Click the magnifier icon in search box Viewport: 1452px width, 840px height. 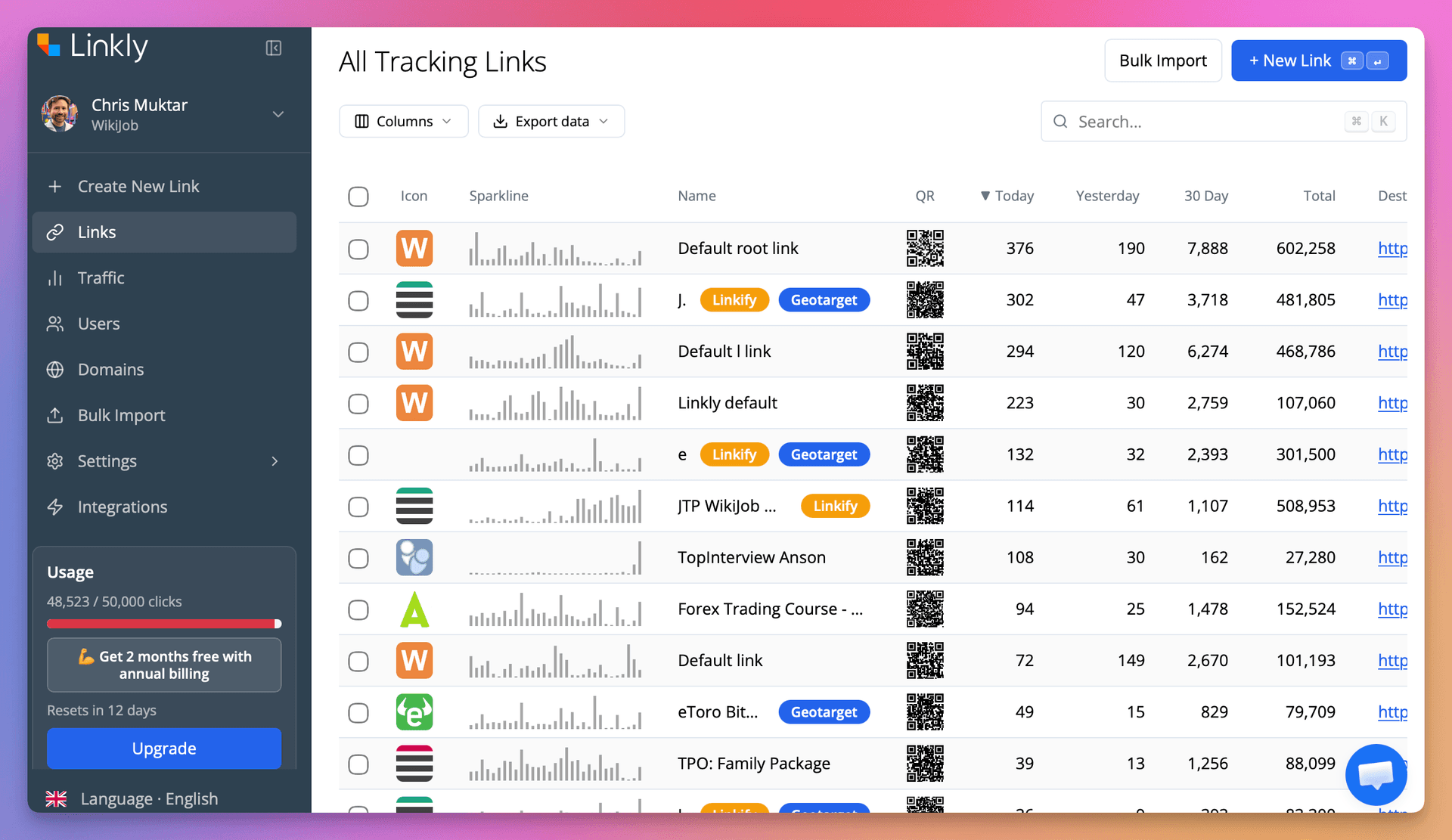click(x=1060, y=121)
